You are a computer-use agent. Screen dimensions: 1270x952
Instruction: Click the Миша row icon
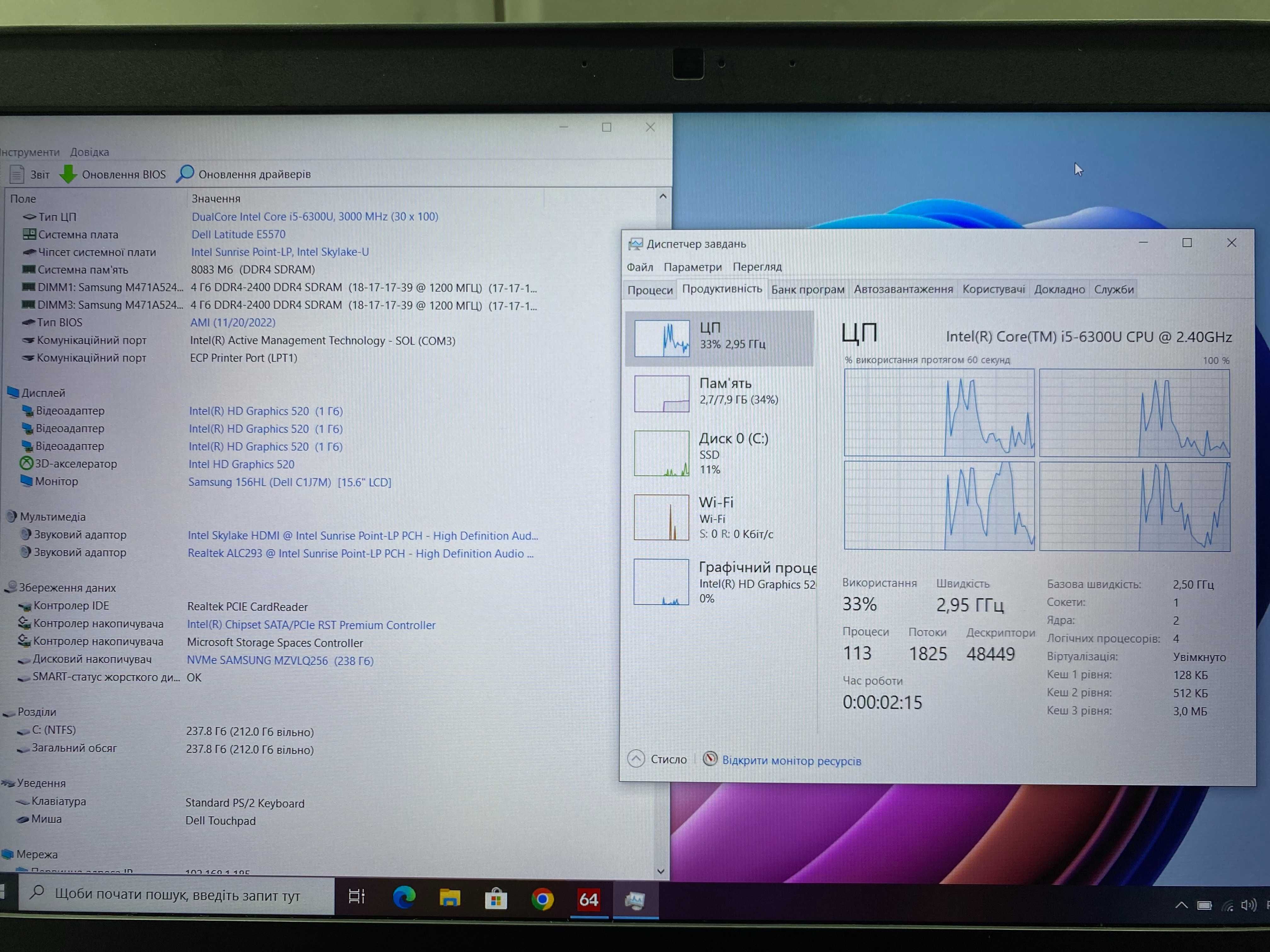23,819
